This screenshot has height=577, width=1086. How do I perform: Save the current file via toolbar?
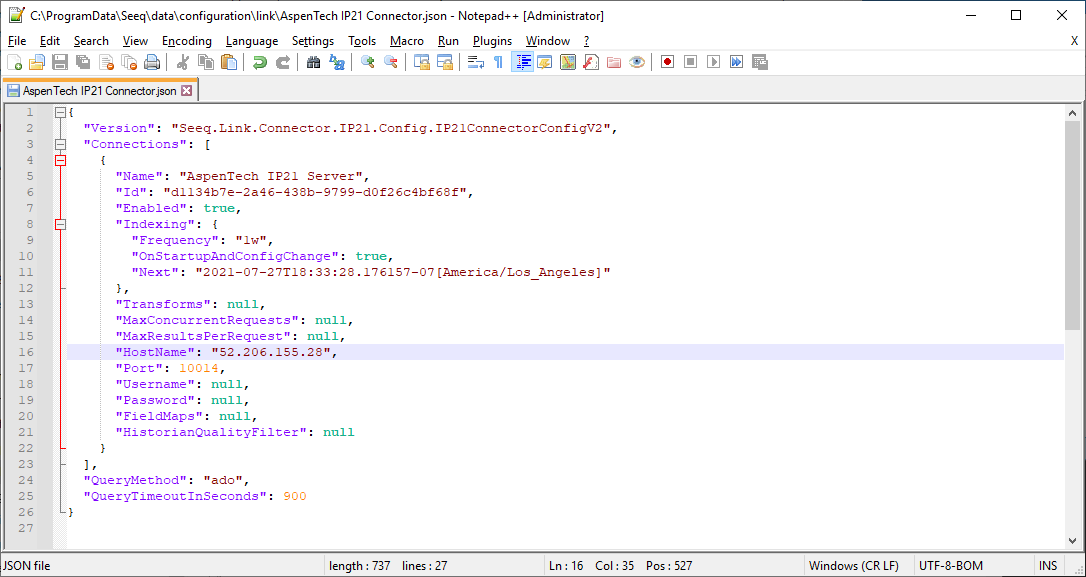60,62
